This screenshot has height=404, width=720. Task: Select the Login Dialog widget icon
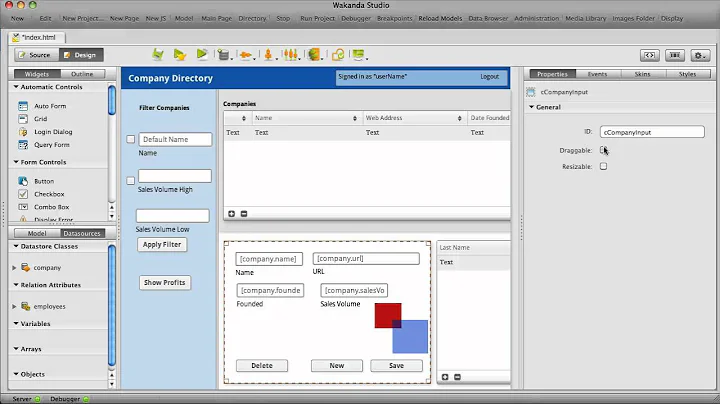click(23, 132)
